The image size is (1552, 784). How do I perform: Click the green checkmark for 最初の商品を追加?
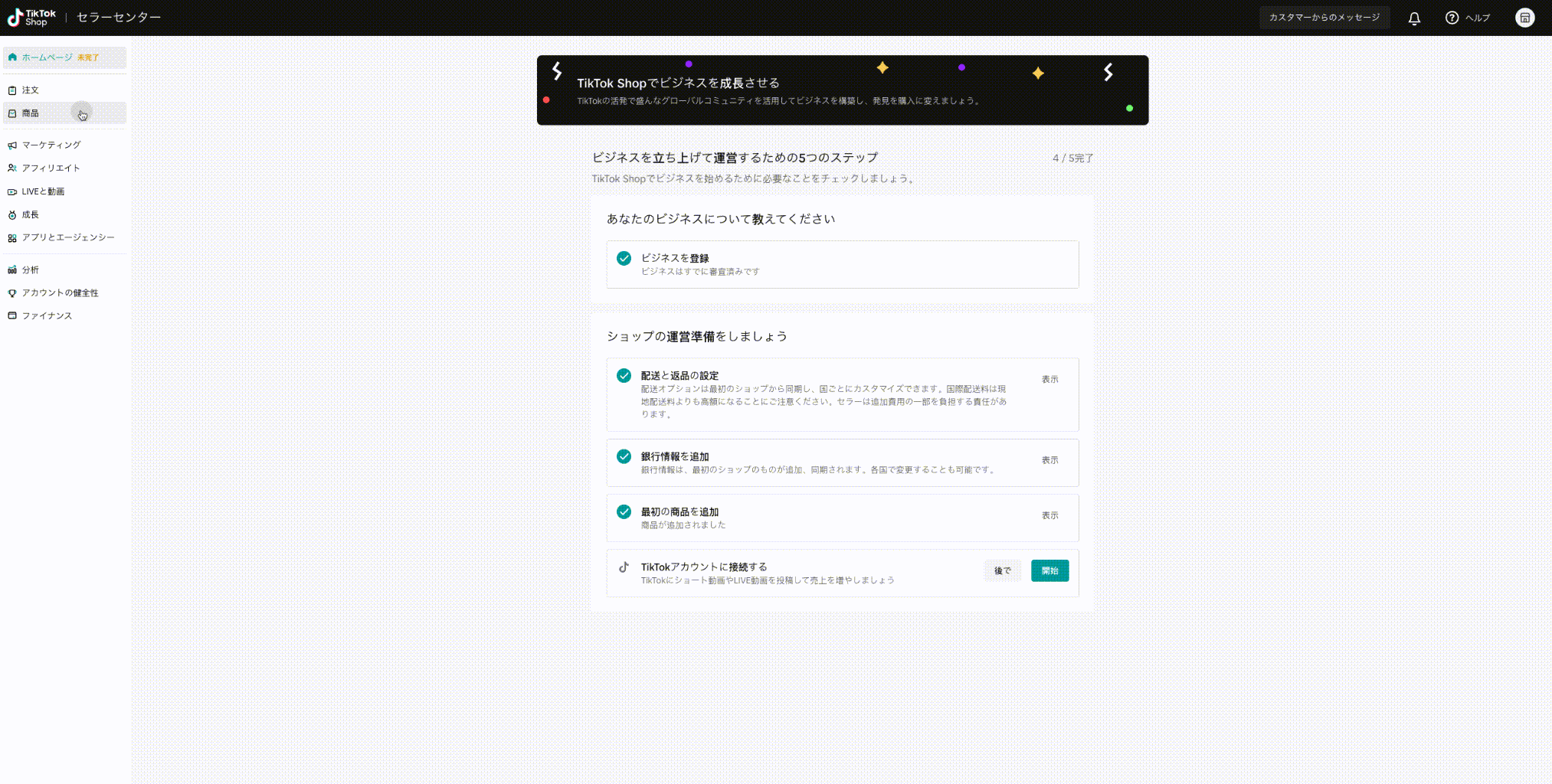point(624,511)
